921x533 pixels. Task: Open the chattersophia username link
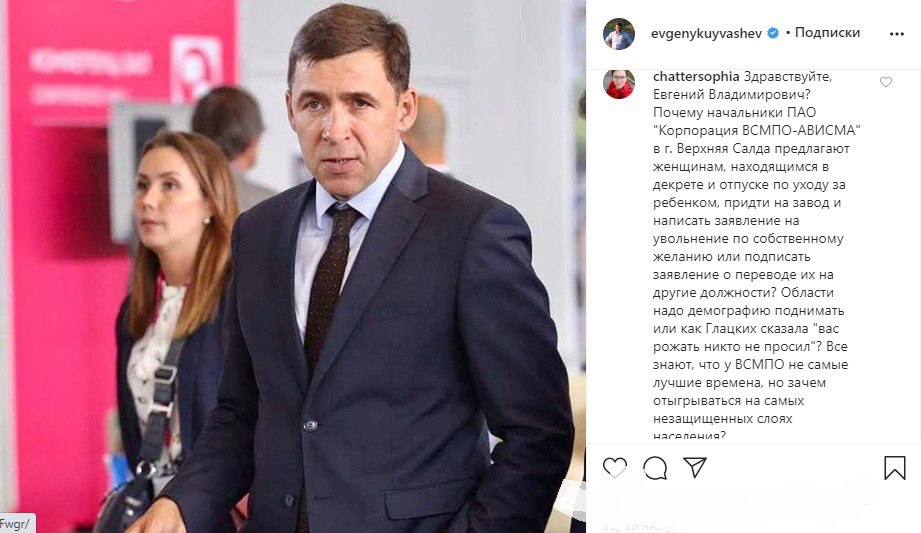point(696,76)
